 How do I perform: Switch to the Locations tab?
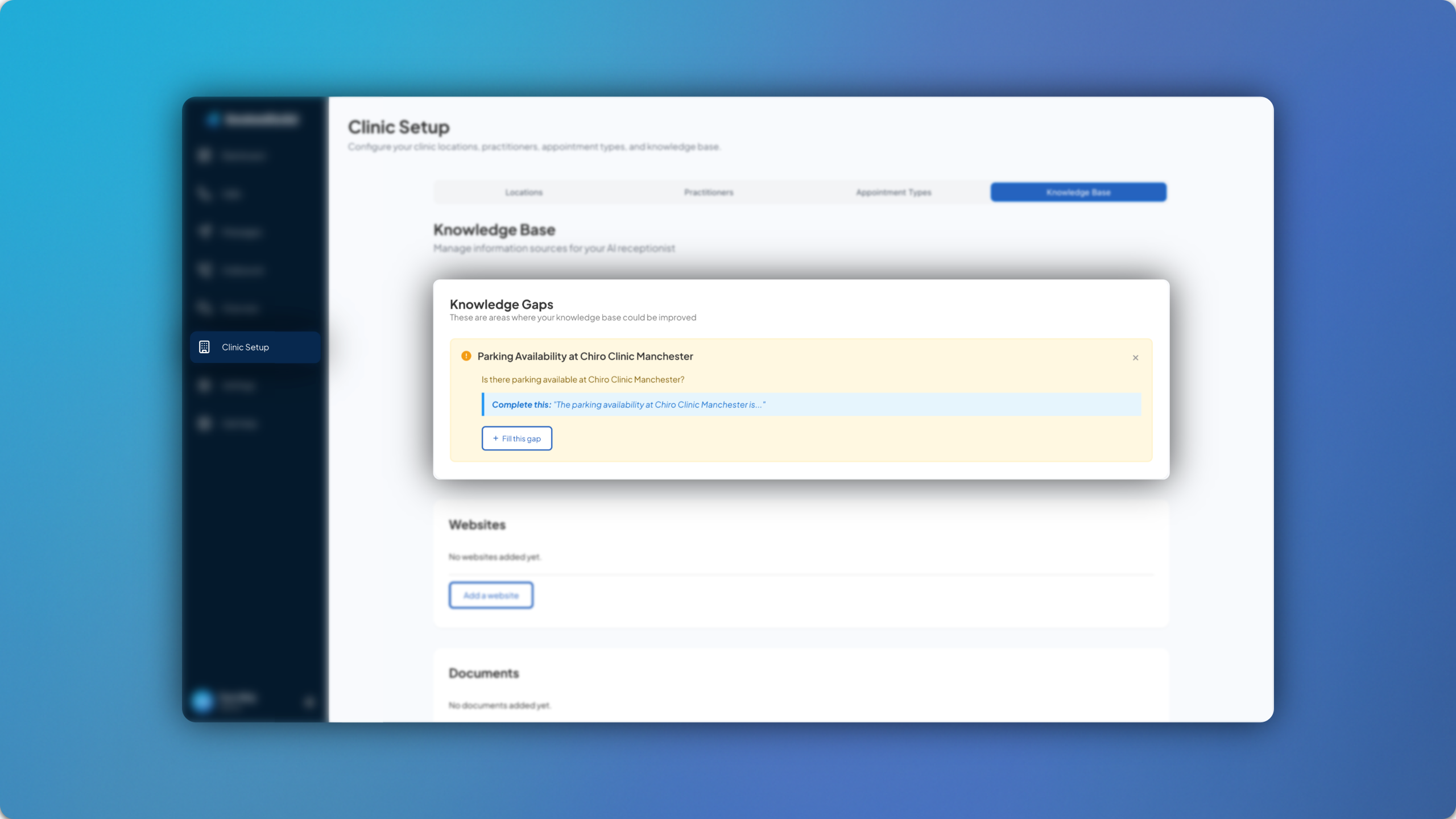(x=524, y=192)
